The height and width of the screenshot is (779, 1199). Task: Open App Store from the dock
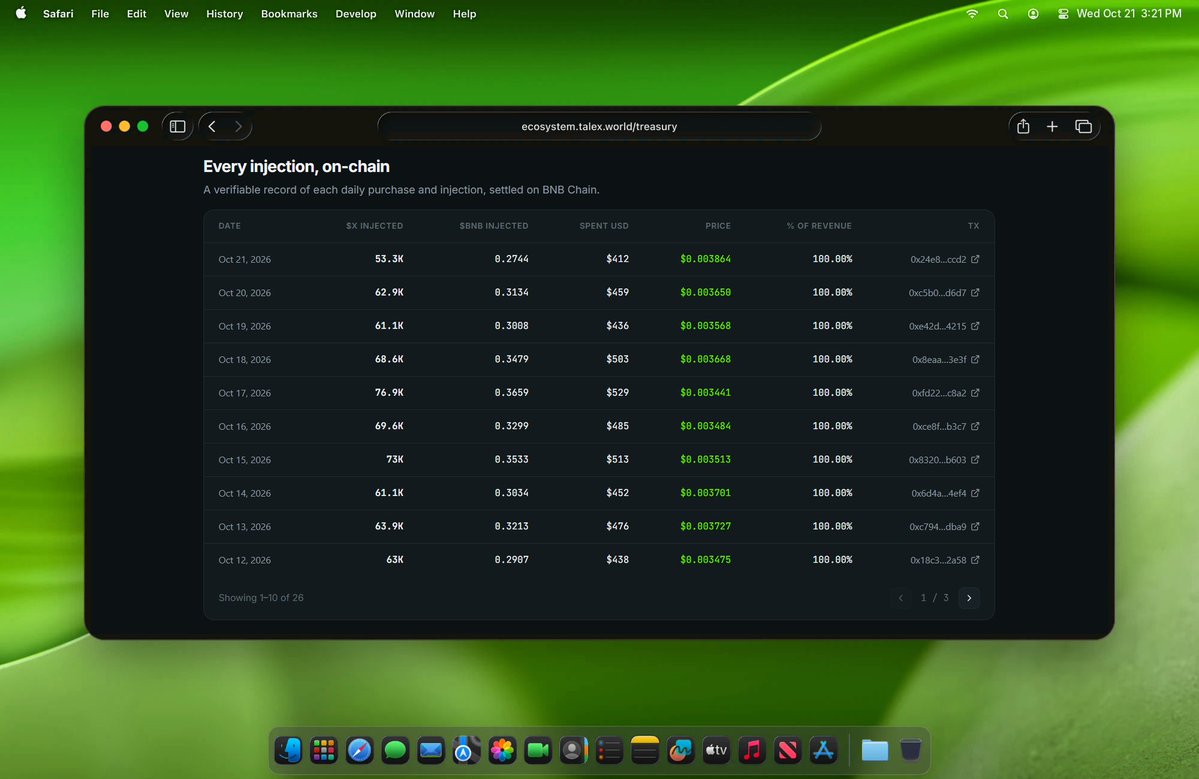click(x=824, y=750)
